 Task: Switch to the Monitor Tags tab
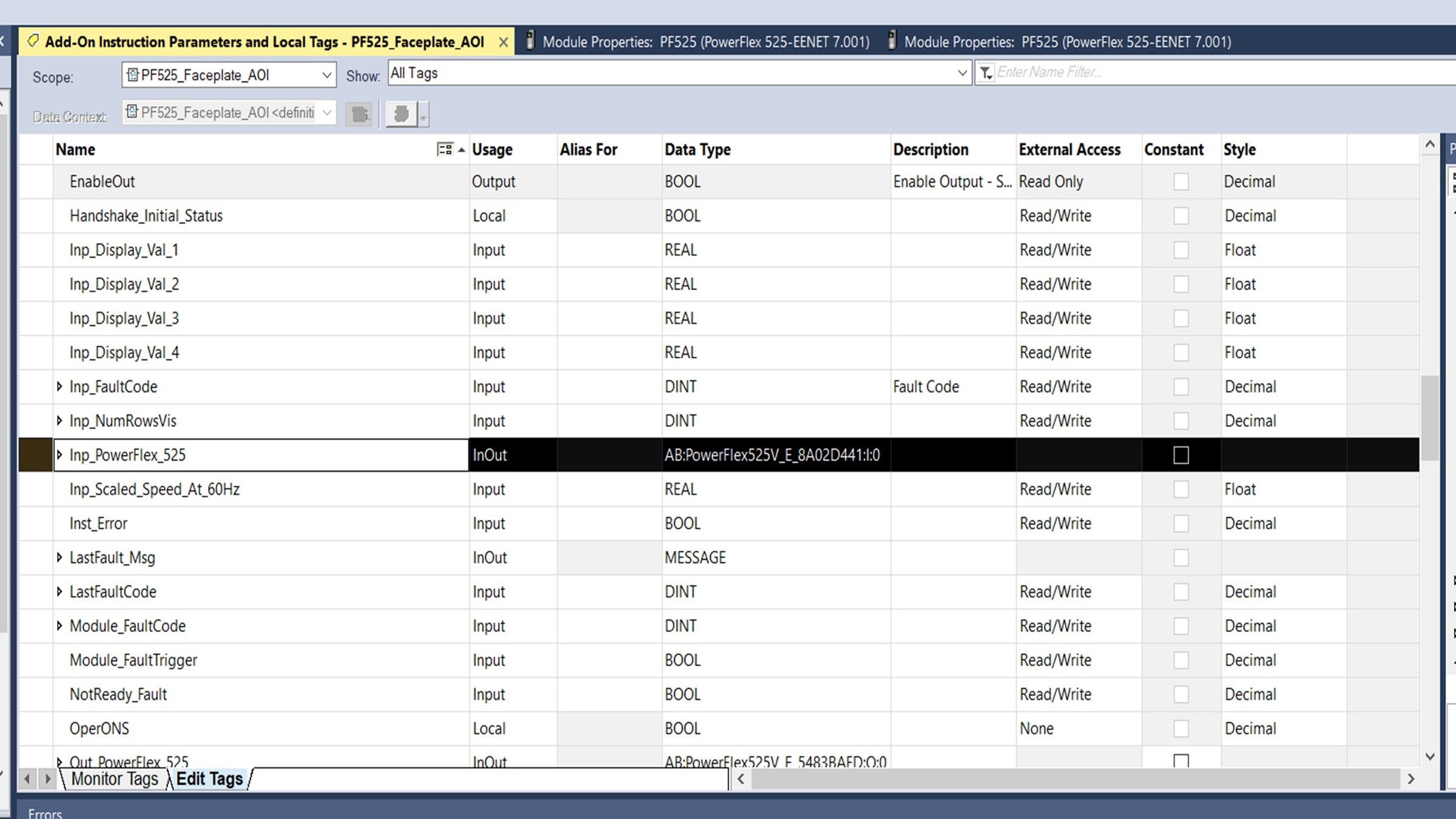click(x=114, y=779)
